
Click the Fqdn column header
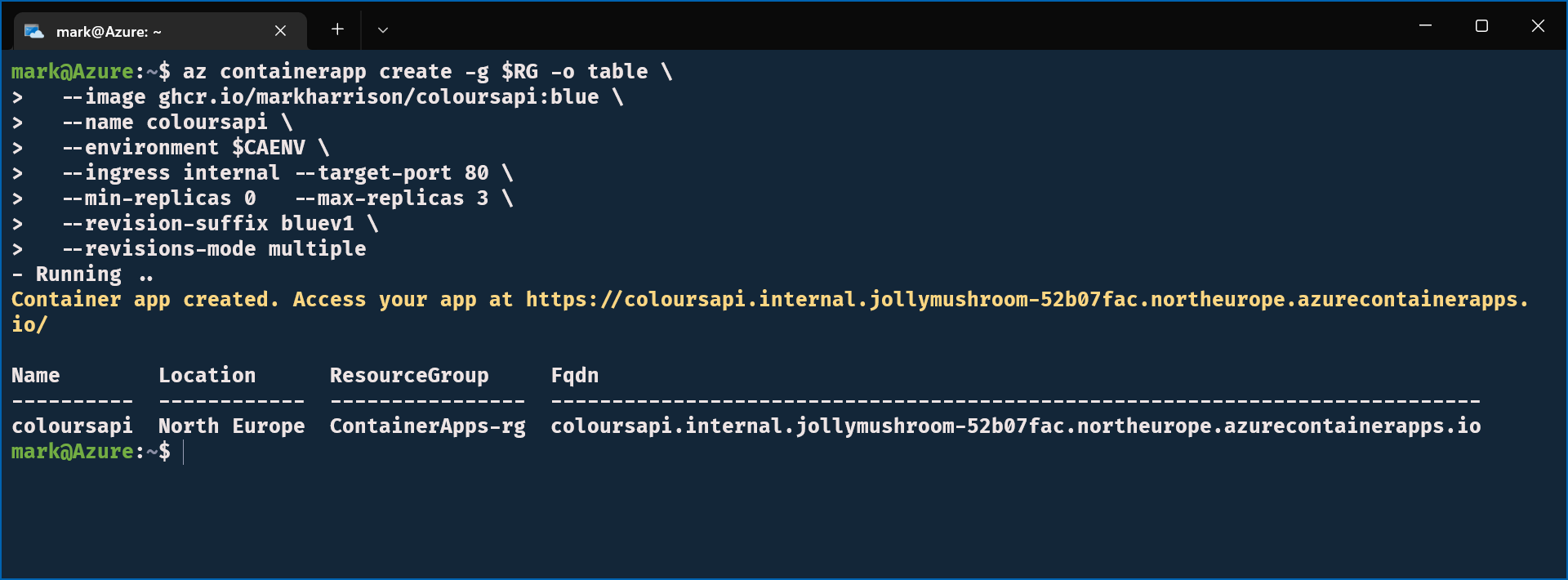(x=574, y=376)
